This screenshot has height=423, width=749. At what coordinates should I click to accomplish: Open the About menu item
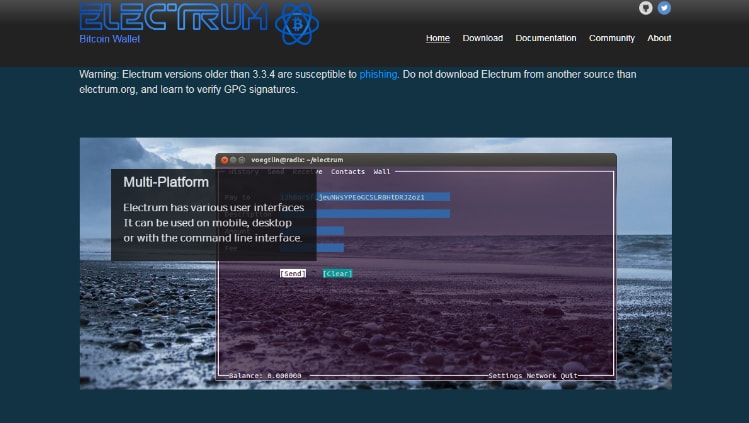pyautogui.click(x=659, y=38)
